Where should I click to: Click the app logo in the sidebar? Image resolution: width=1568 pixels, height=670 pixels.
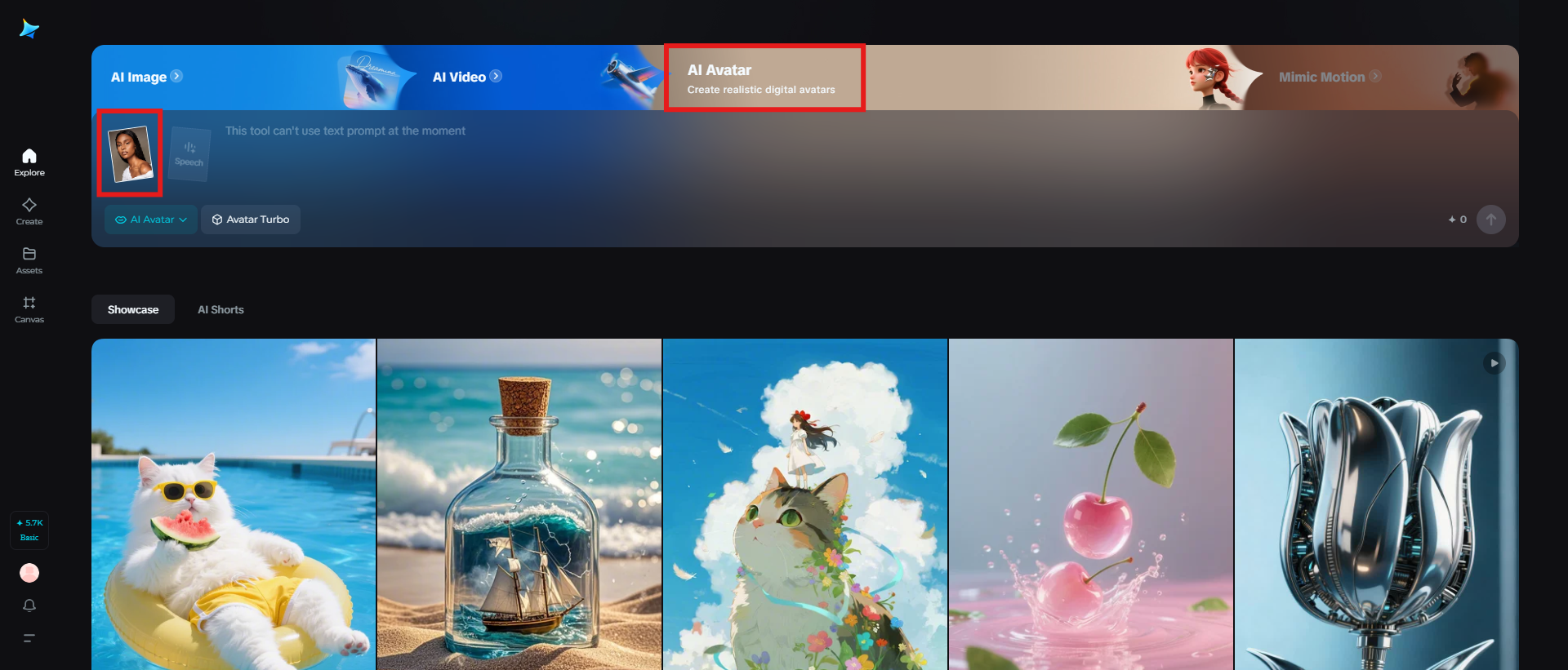coord(29,29)
